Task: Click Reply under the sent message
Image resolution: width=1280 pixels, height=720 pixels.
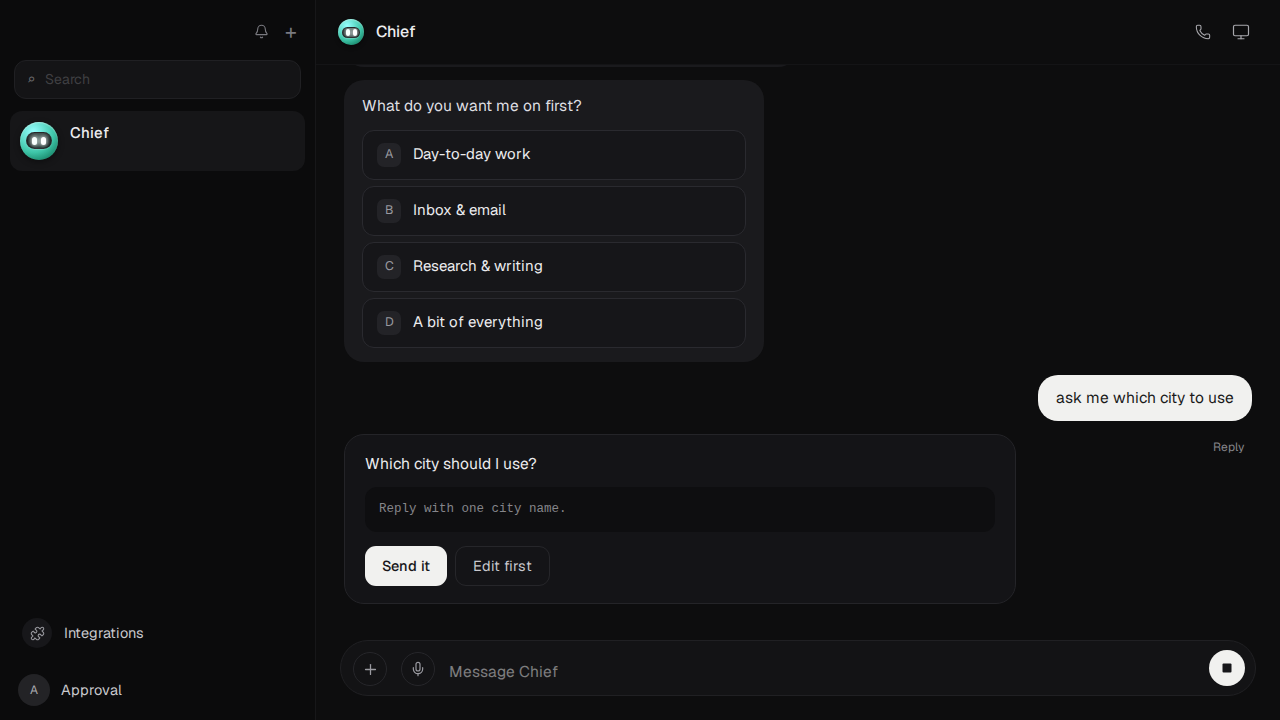Action: 1228,447
